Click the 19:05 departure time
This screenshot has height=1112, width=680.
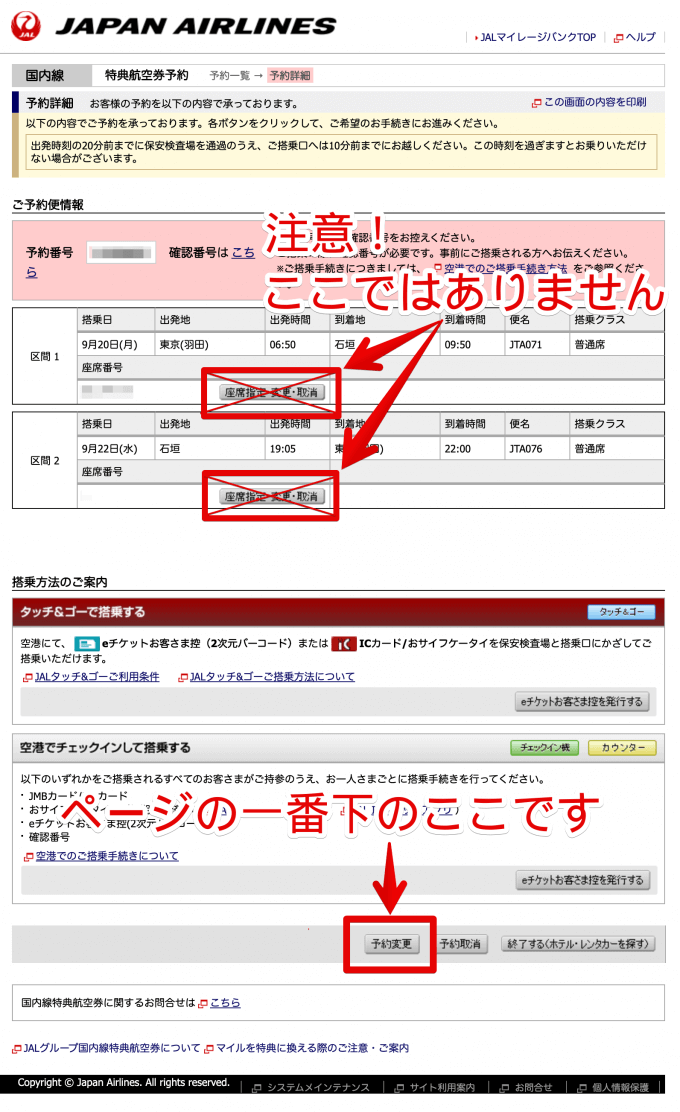[x=282, y=449]
